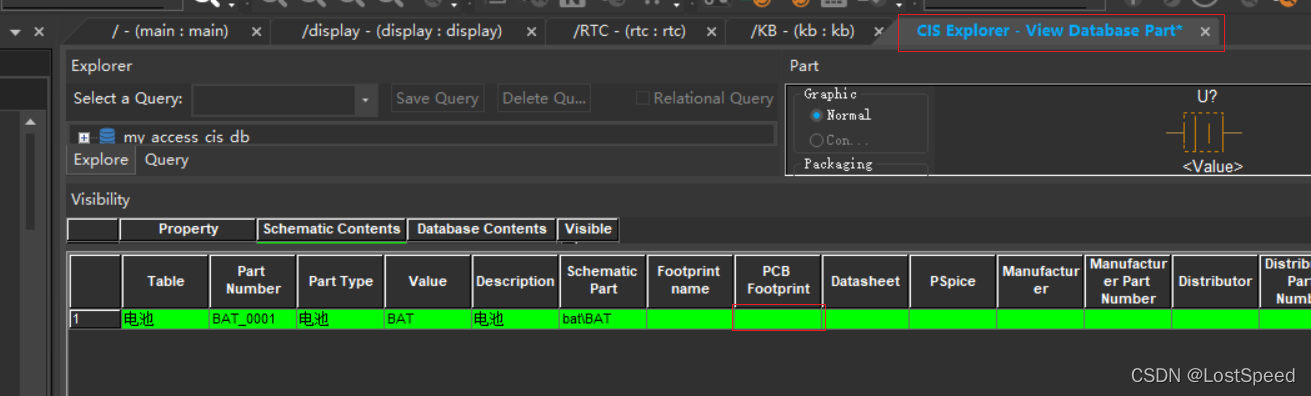Click the Footprint name column header
Image resolution: width=1311 pixels, height=396 pixels.
click(x=690, y=281)
